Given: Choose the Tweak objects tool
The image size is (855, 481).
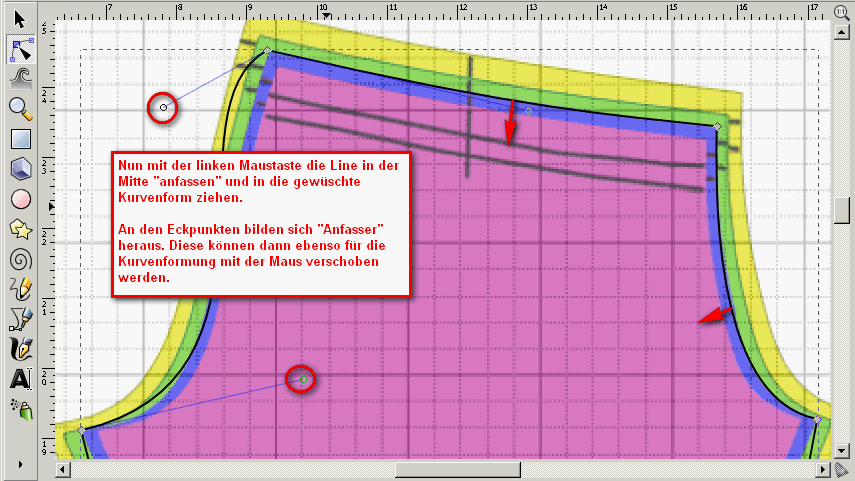Looking at the screenshot, I should coord(19,77).
